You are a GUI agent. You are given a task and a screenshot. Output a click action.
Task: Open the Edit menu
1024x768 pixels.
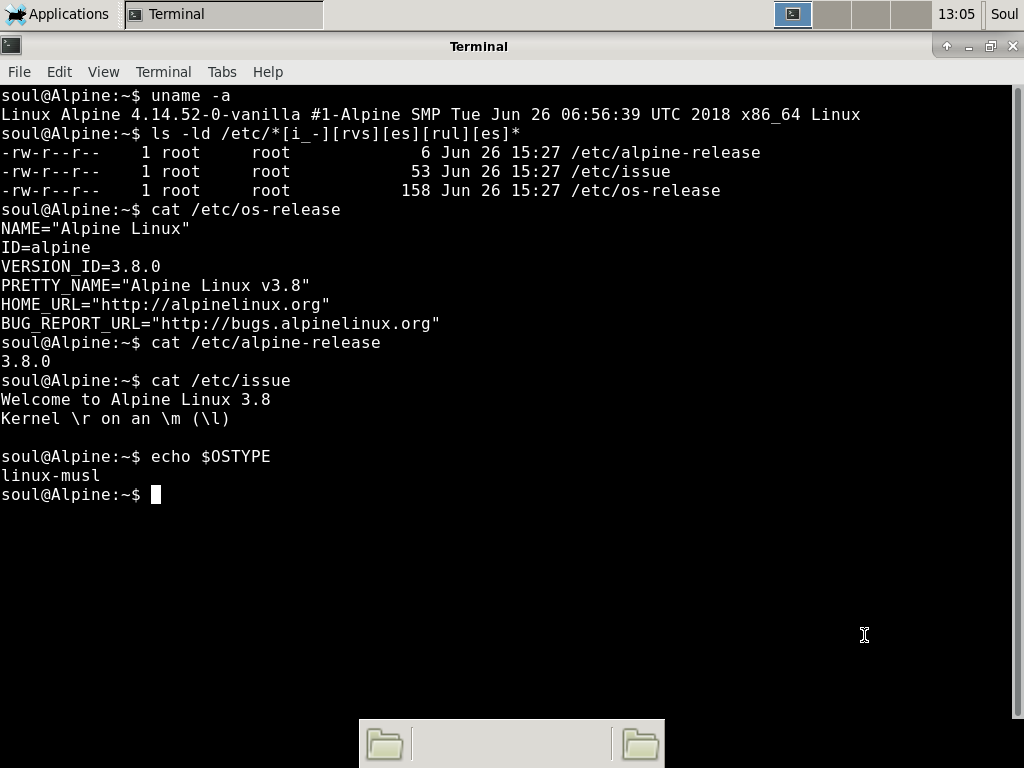pos(59,72)
